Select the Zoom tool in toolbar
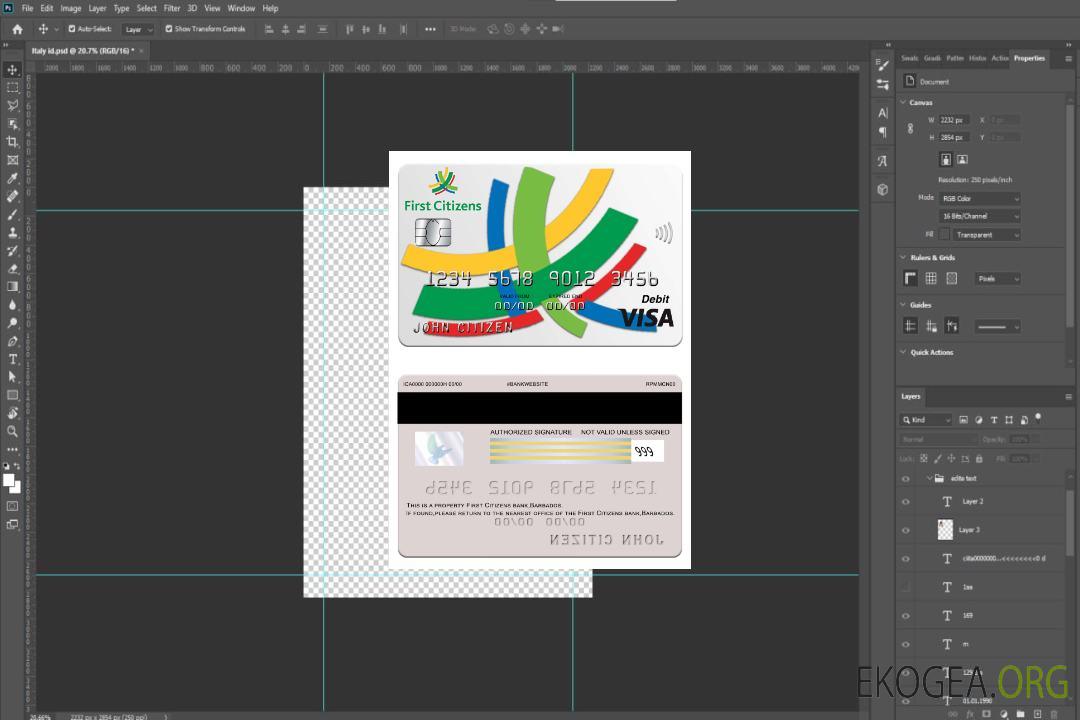Screen dimensions: 1080x720 click(x=13, y=431)
